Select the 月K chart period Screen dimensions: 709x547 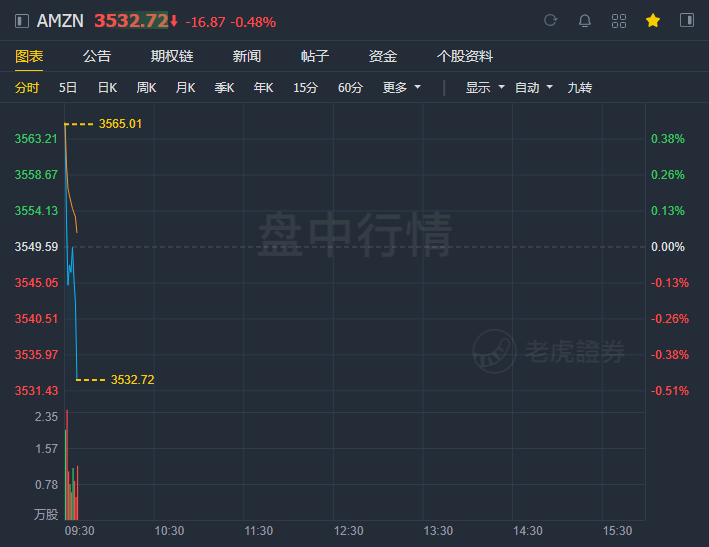[x=185, y=88]
